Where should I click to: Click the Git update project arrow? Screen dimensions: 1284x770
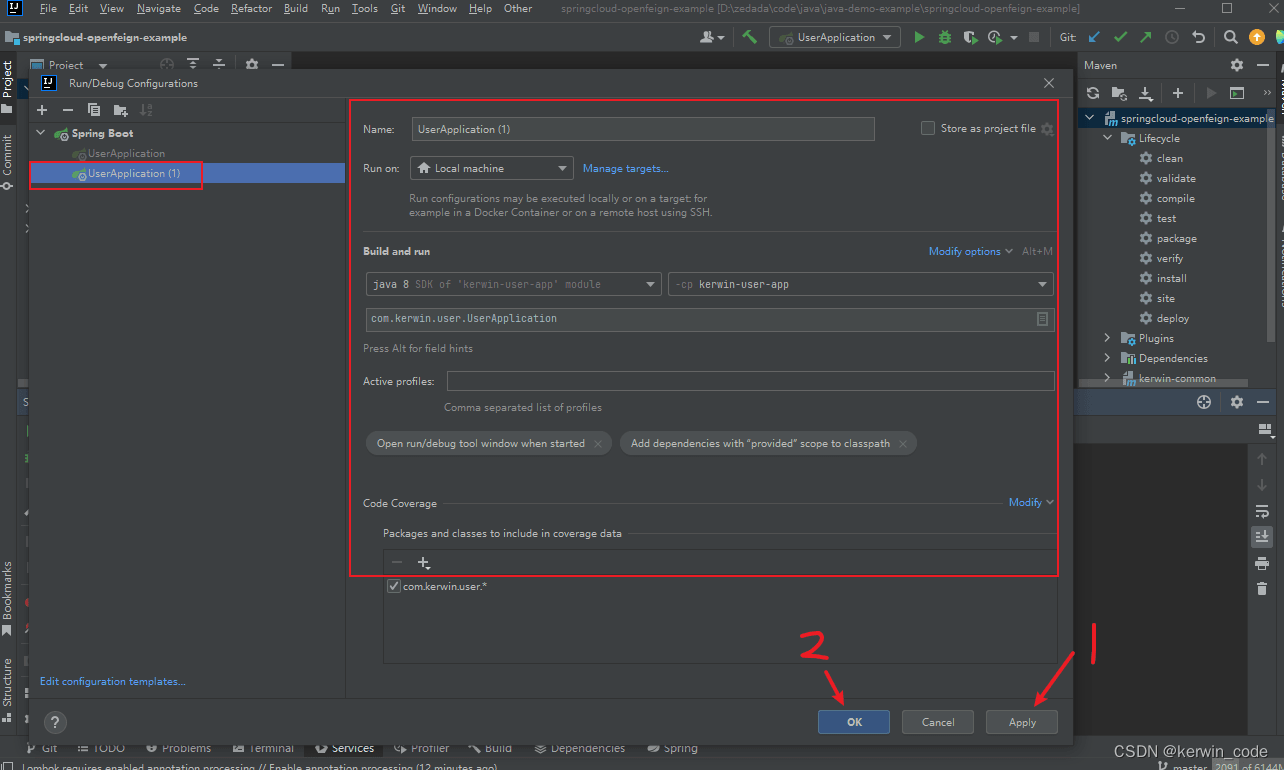coord(1094,37)
